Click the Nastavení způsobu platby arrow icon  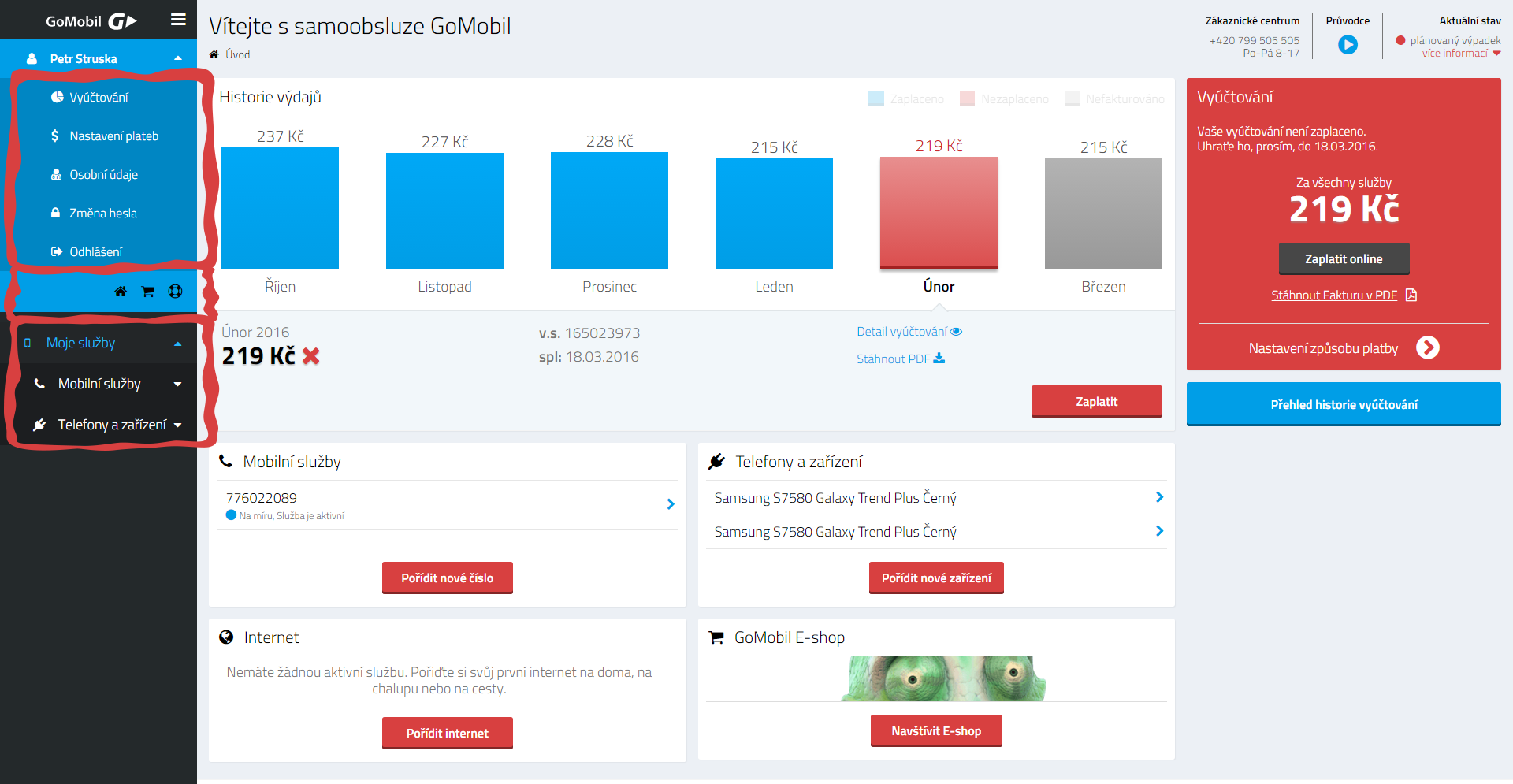[1427, 347]
